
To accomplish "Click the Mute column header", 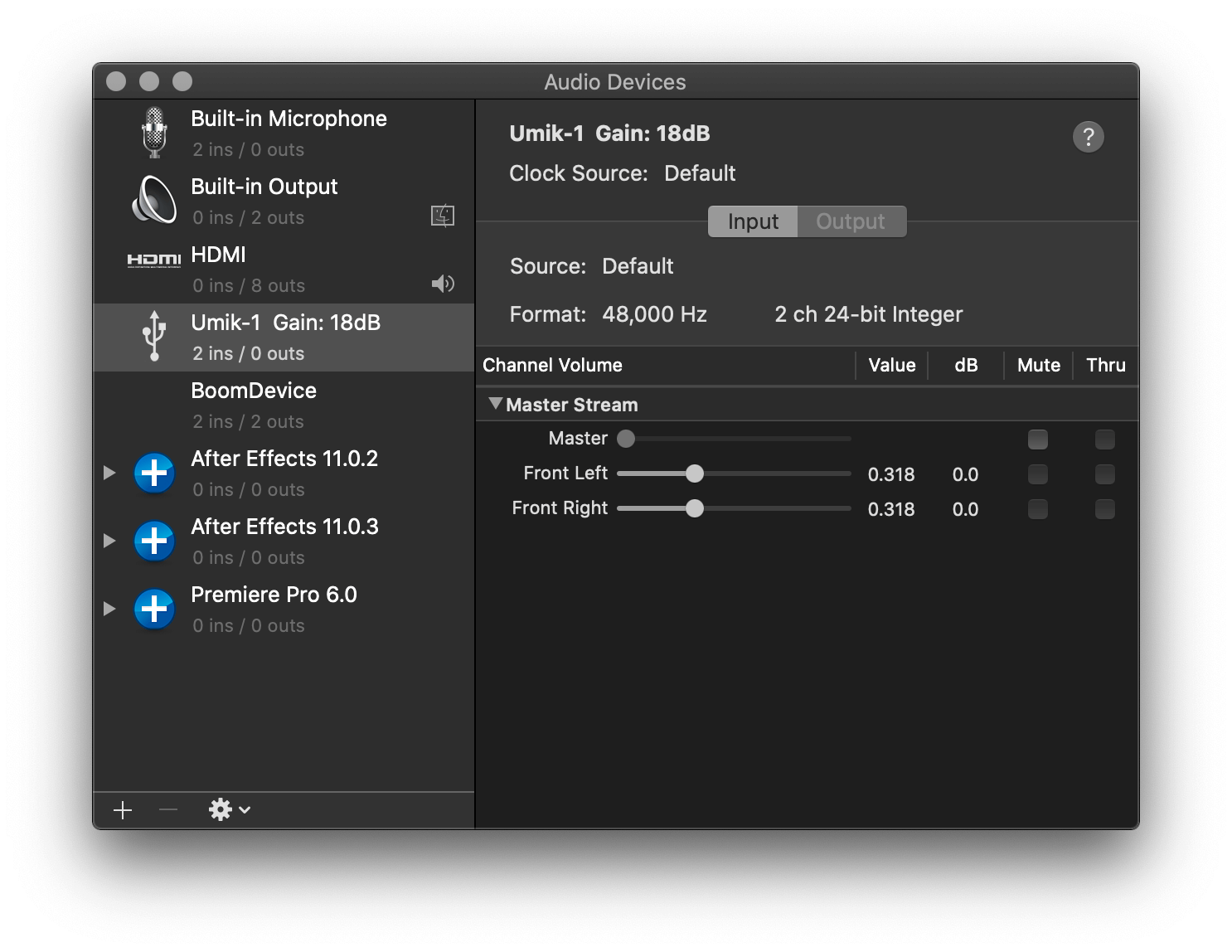I will coord(1039,365).
